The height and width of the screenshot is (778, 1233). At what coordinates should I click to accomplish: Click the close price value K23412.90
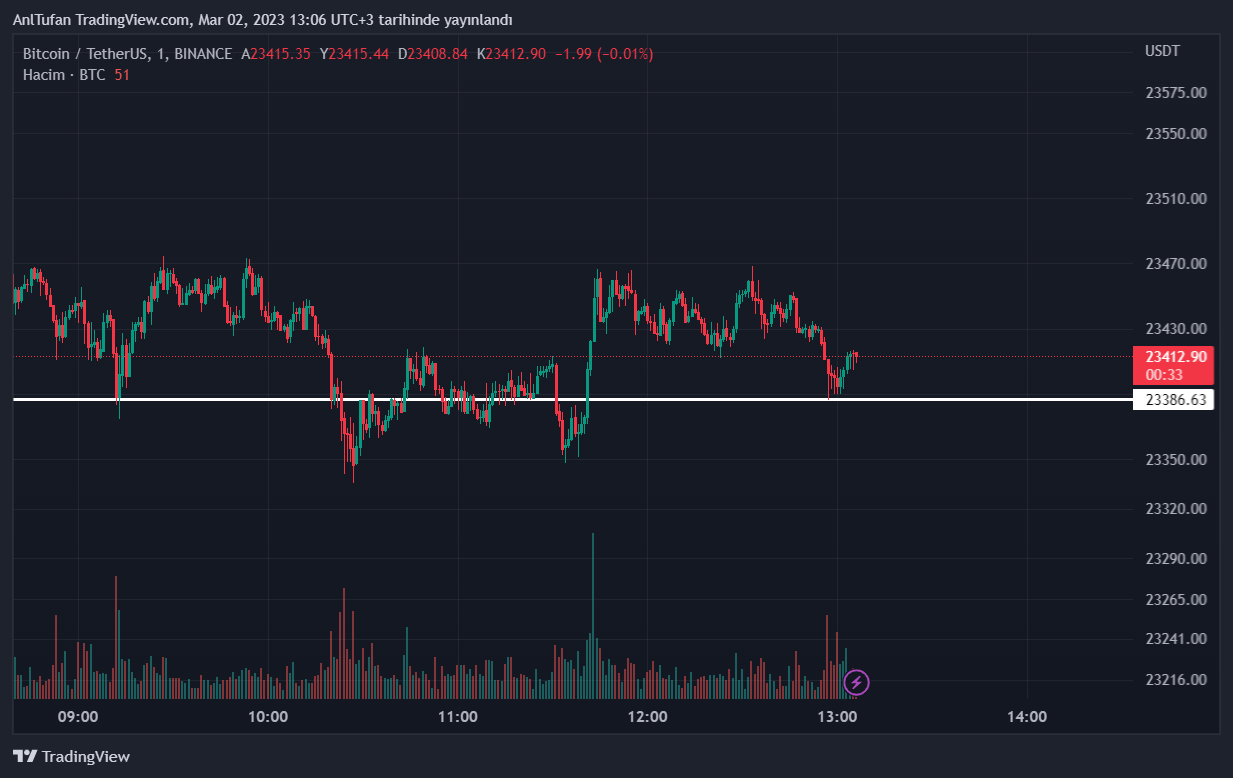point(511,54)
